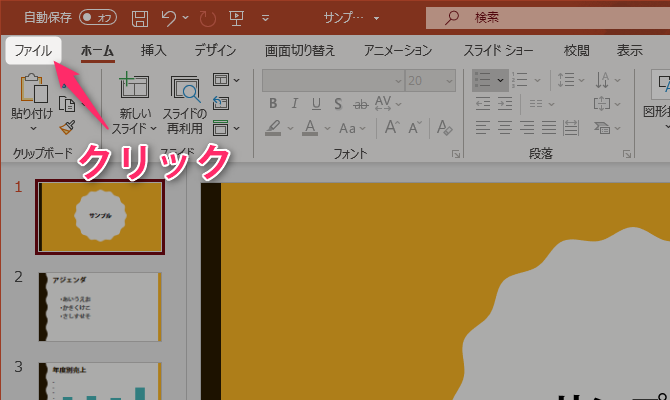Center align text in paragraph group

[505, 128]
